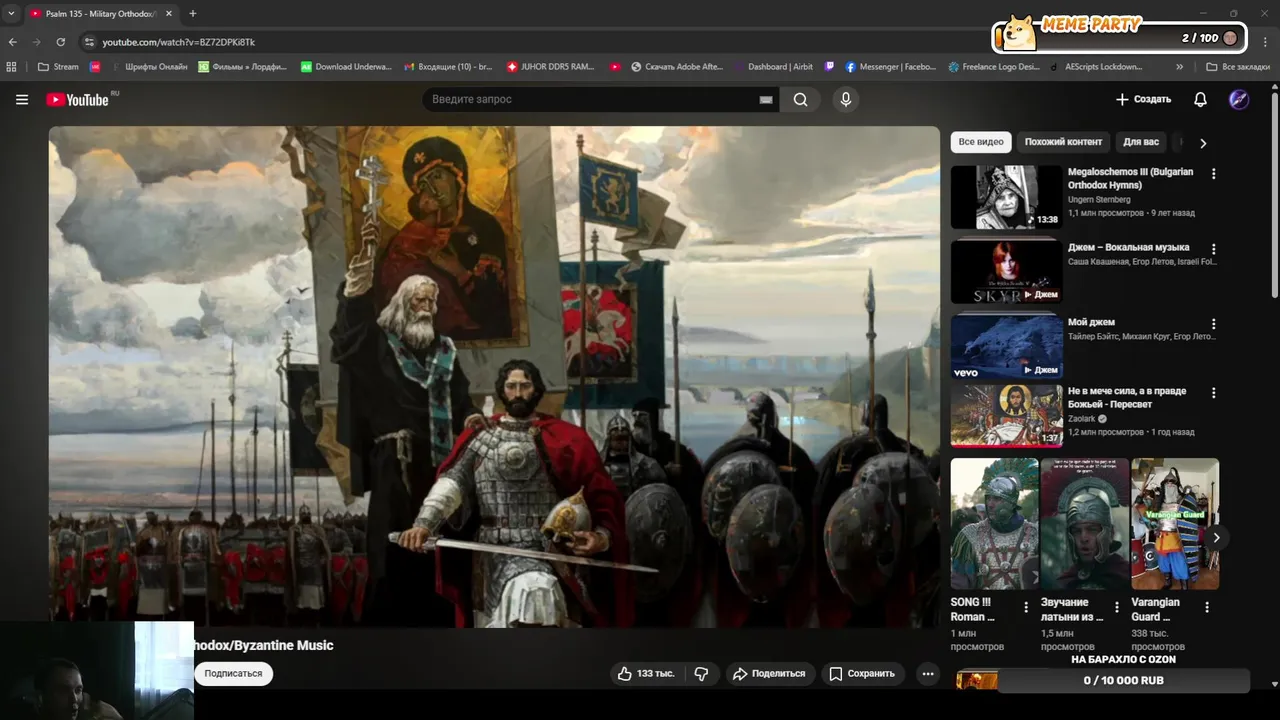The height and width of the screenshot is (720, 1280).
Task: Show next Shorts with arrow button
Action: (x=1216, y=537)
